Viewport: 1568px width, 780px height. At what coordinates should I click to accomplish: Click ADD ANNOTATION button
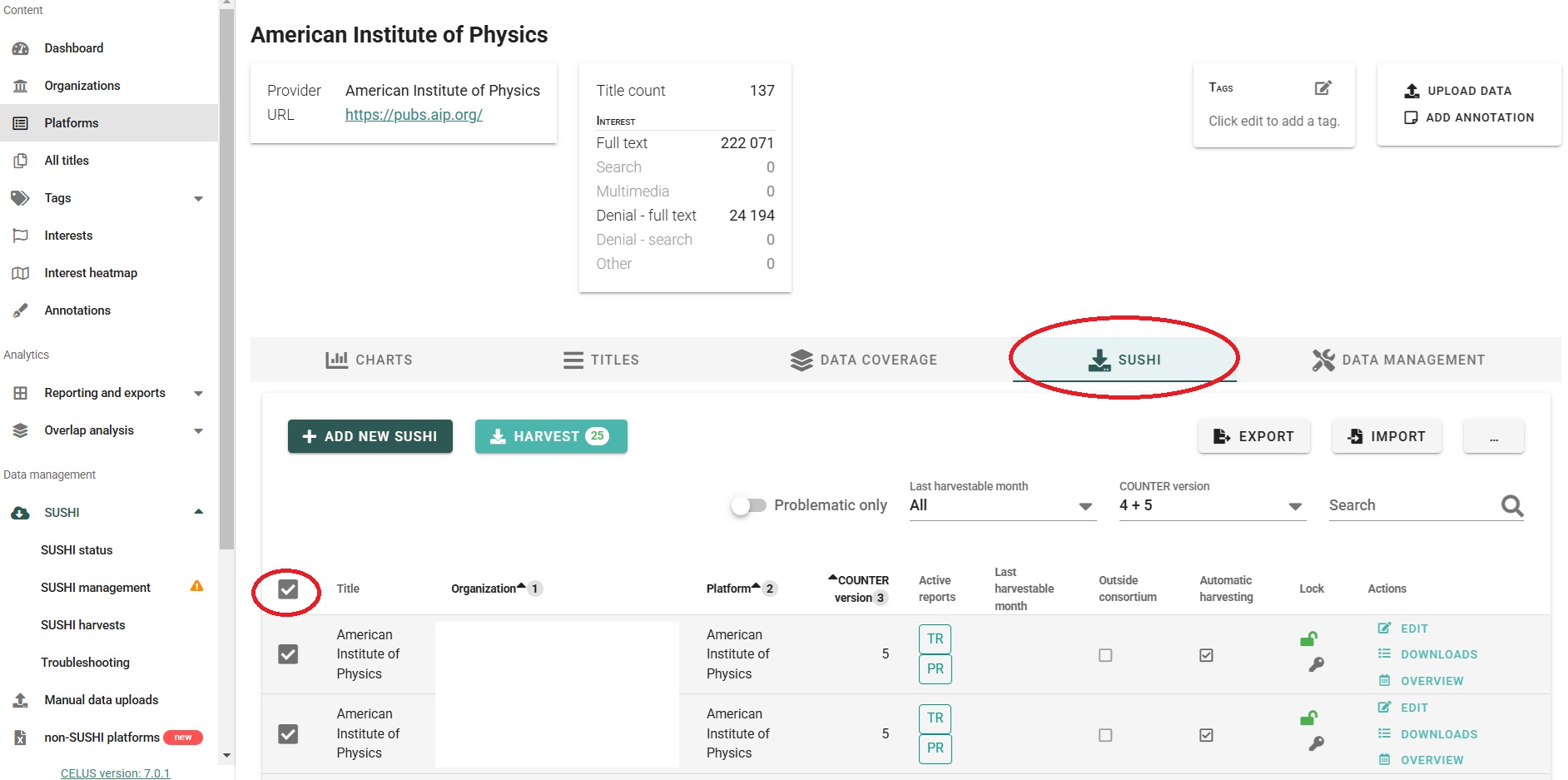pos(1469,117)
